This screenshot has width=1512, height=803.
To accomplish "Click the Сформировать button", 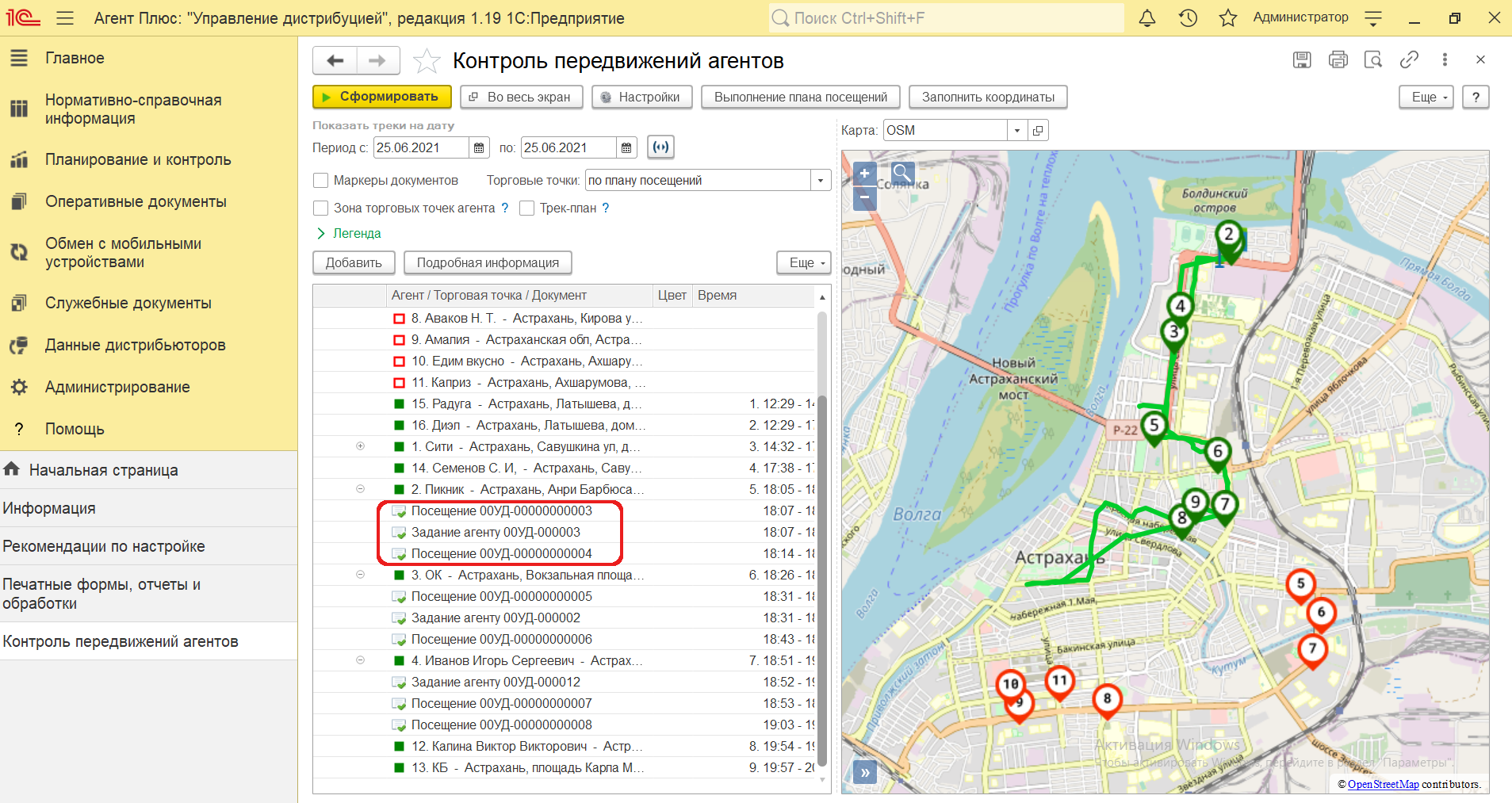I will (382, 97).
